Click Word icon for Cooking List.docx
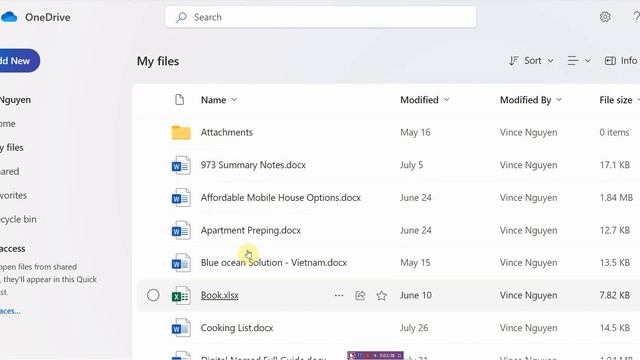The width and height of the screenshot is (640, 360). (181, 328)
